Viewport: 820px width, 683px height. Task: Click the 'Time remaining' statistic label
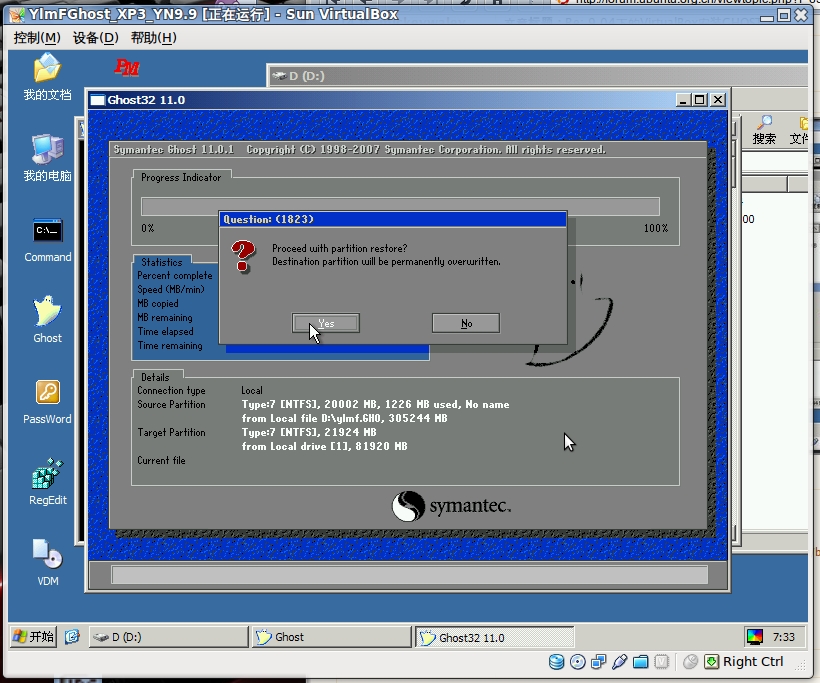pos(170,346)
